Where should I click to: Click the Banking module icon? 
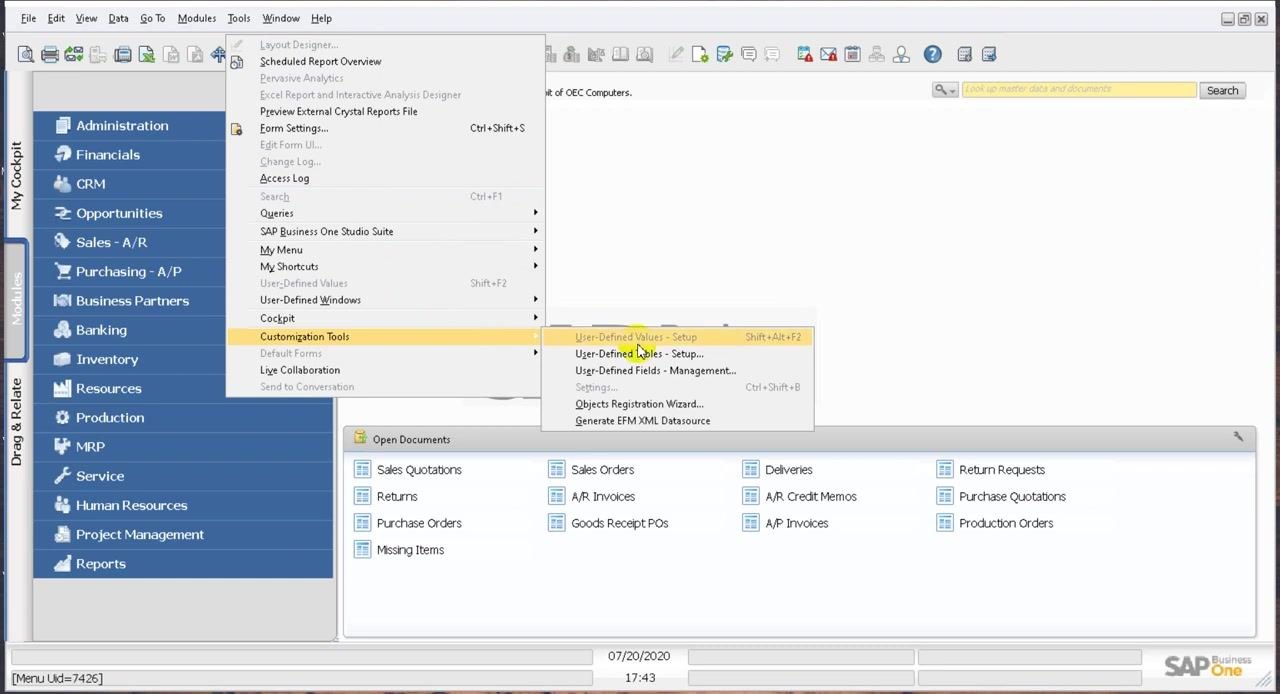(63, 330)
